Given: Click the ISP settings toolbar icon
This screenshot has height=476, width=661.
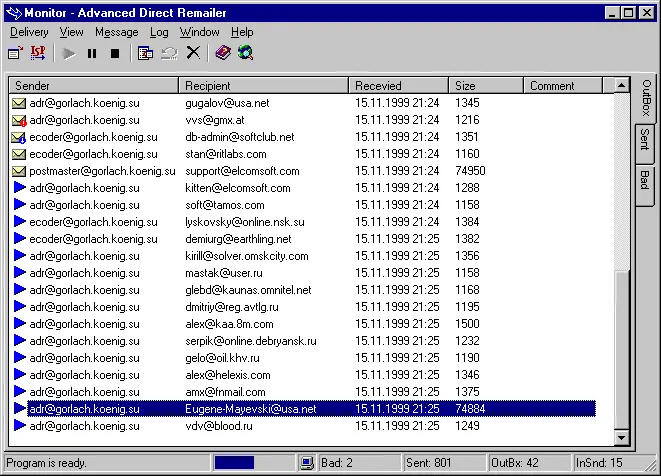Looking at the screenshot, I should 38,53.
